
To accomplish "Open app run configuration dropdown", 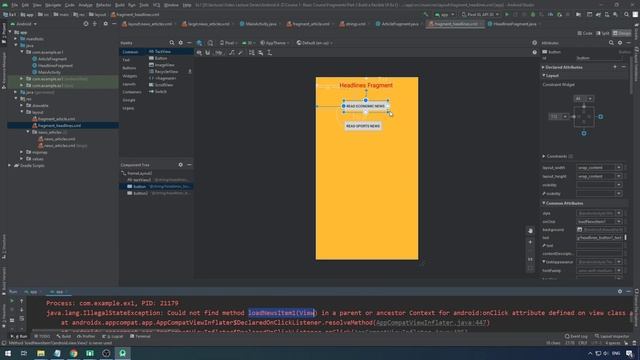I will 444,14.
